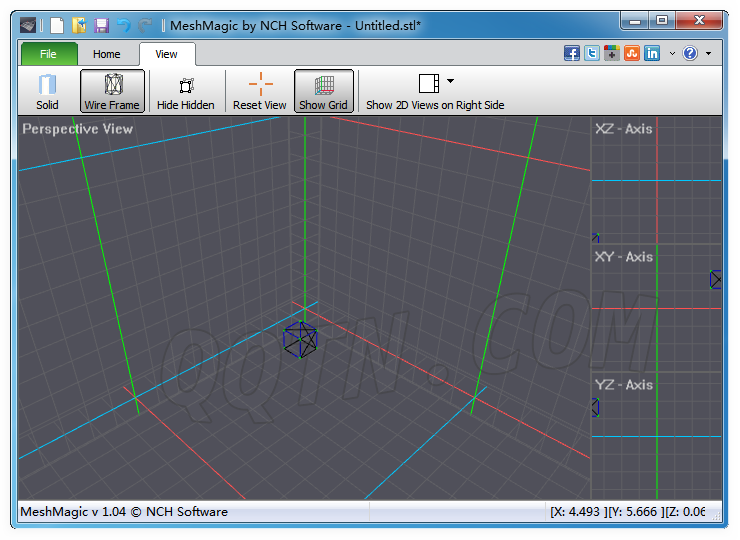Open LinkedIn share icon

pyautogui.click(x=652, y=54)
